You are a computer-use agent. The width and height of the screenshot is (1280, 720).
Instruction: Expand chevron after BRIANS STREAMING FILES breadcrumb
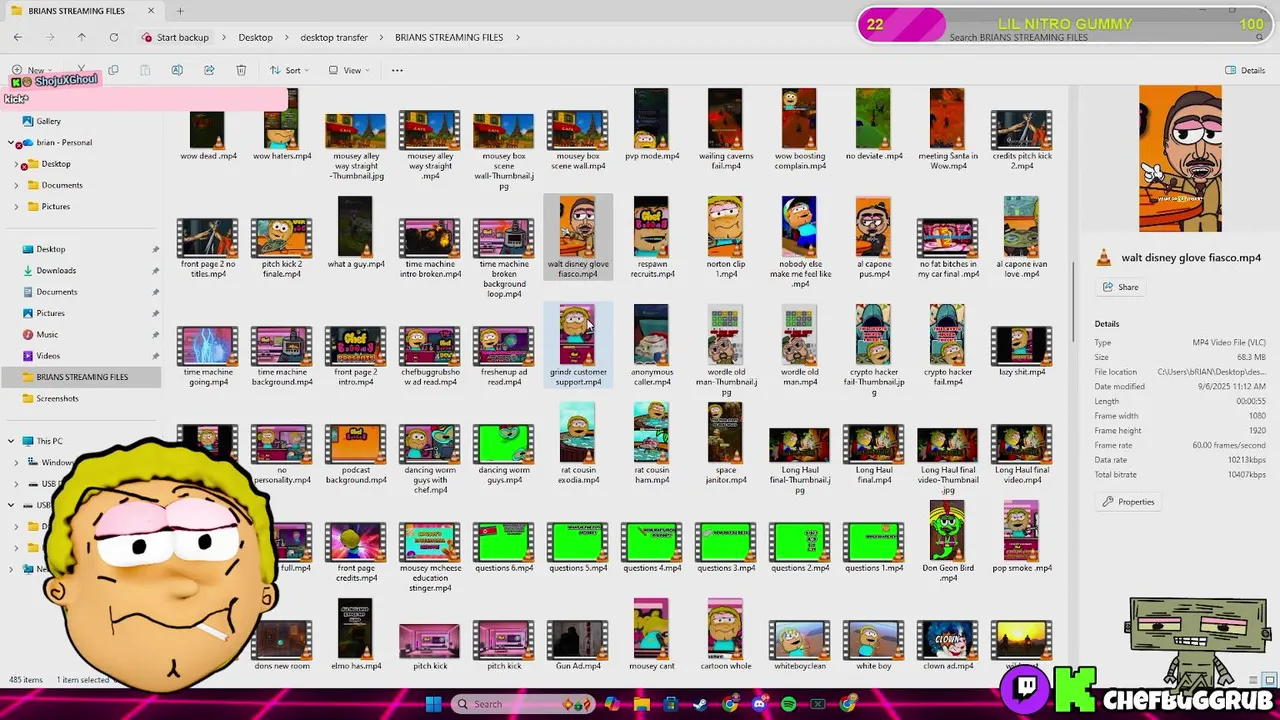(518, 37)
